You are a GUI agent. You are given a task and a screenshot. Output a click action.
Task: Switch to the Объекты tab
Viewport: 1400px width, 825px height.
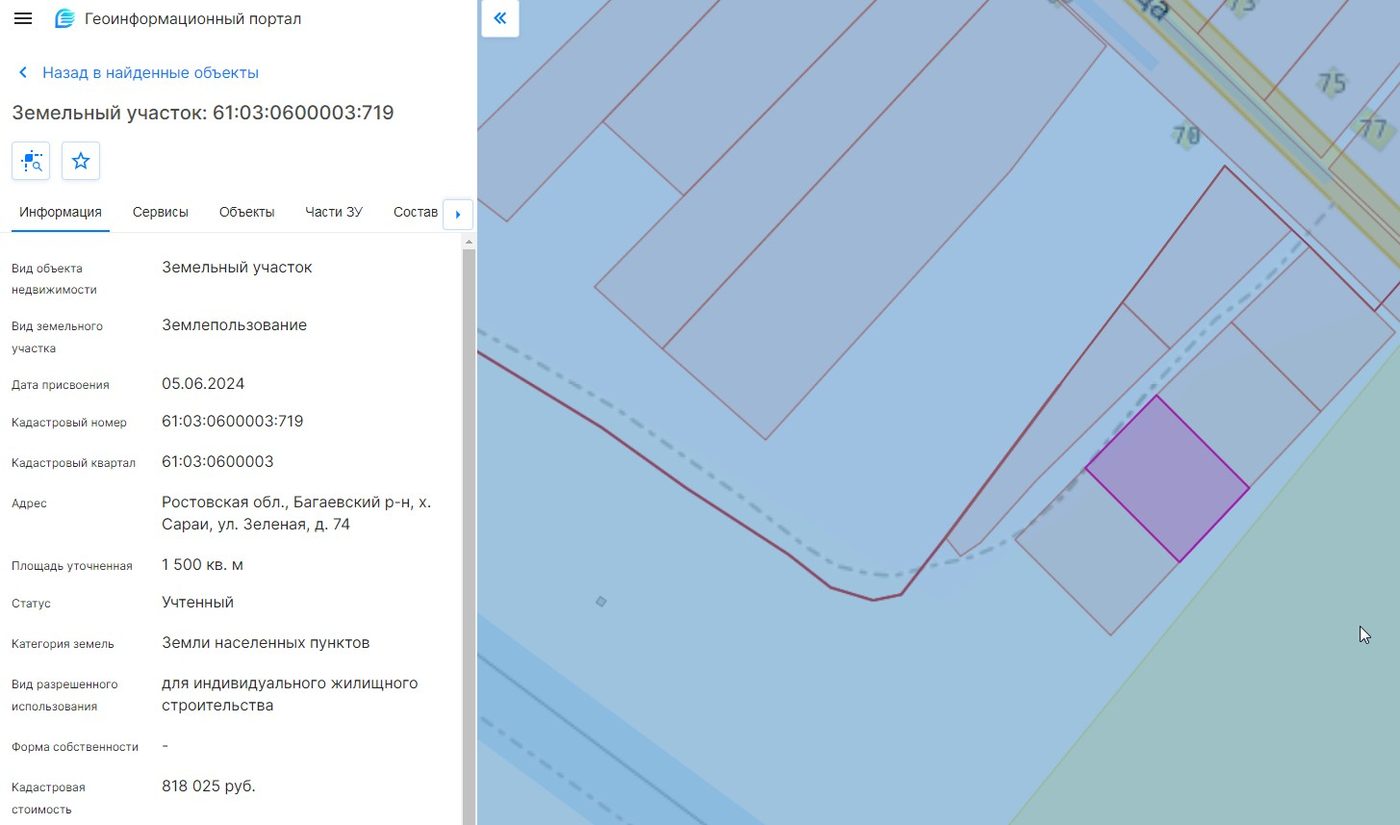(x=247, y=212)
